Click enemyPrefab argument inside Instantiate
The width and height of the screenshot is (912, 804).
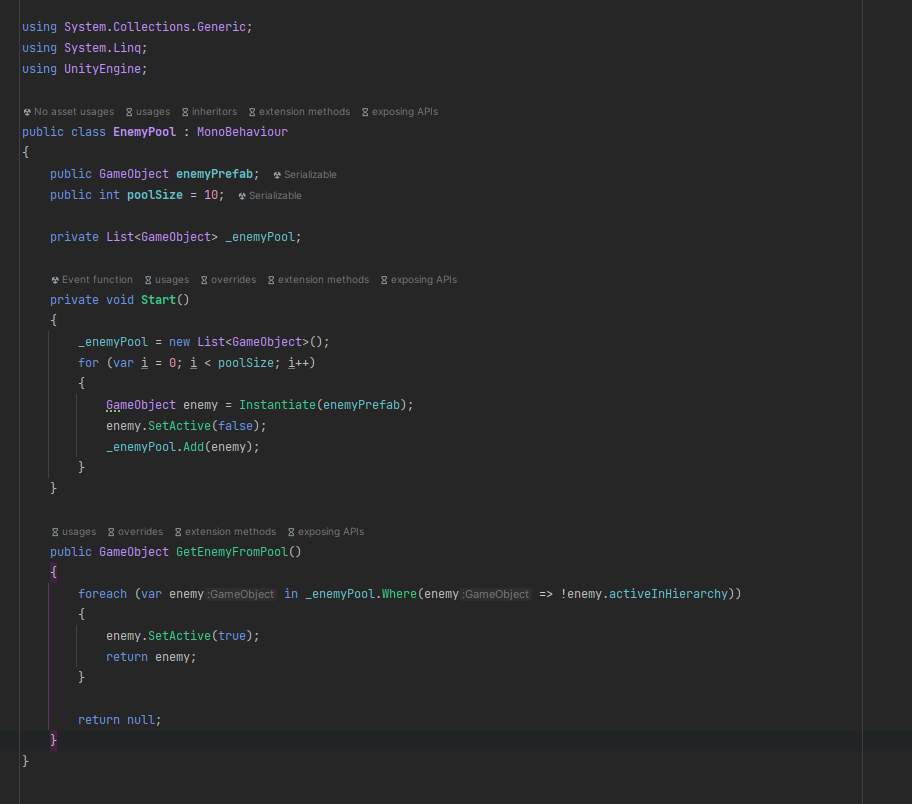(361, 405)
